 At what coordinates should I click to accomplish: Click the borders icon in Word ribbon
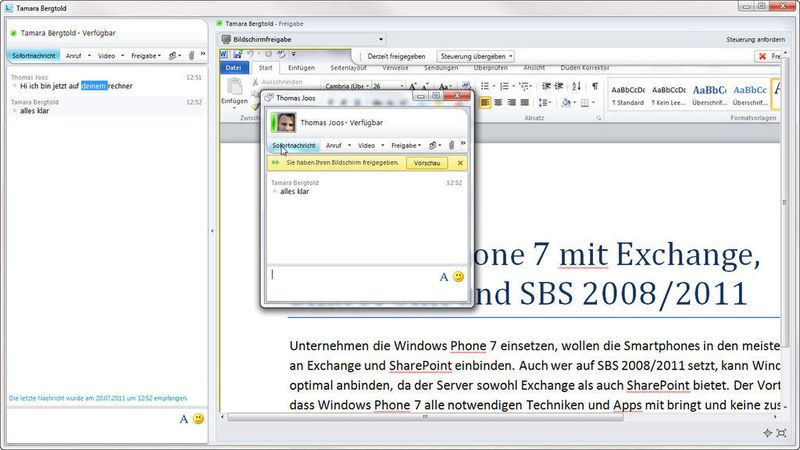pyautogui.click(x=585, y=103)
